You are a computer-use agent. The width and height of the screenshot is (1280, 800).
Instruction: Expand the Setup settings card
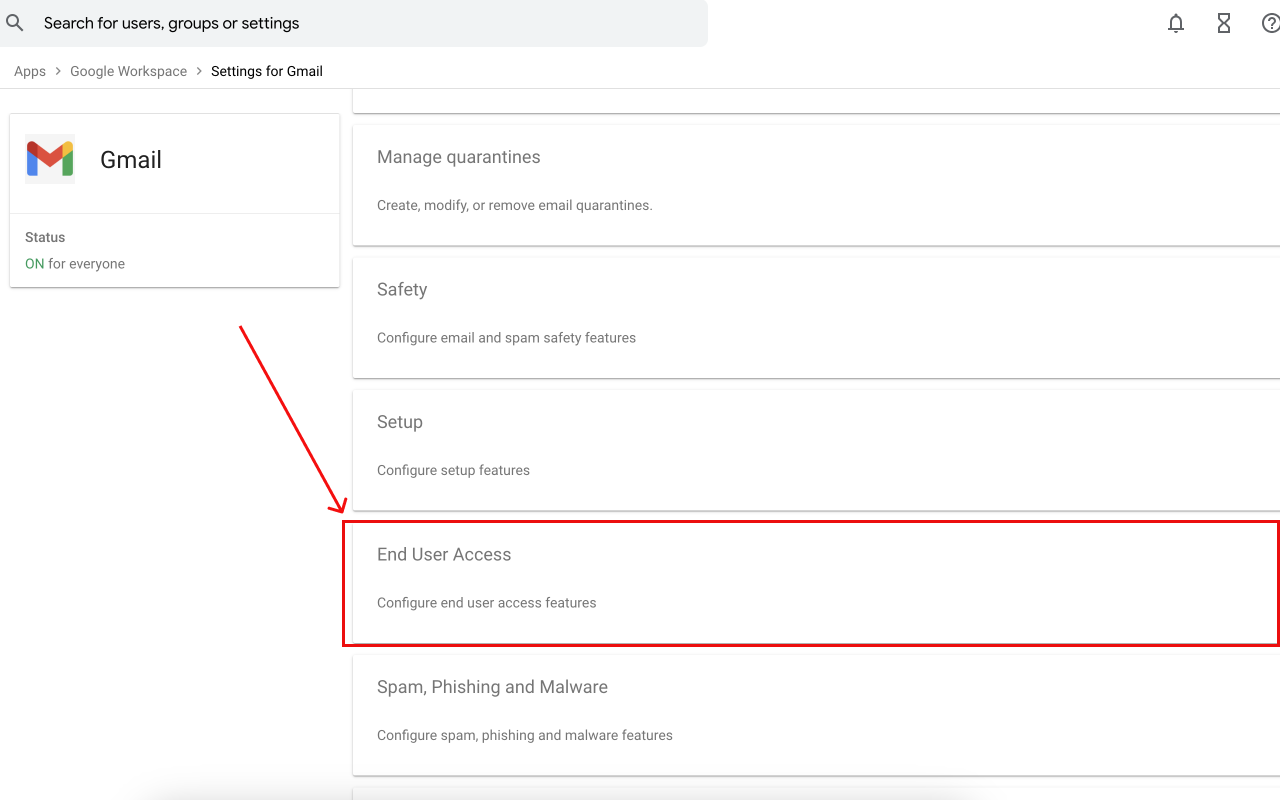coord(816,450)
